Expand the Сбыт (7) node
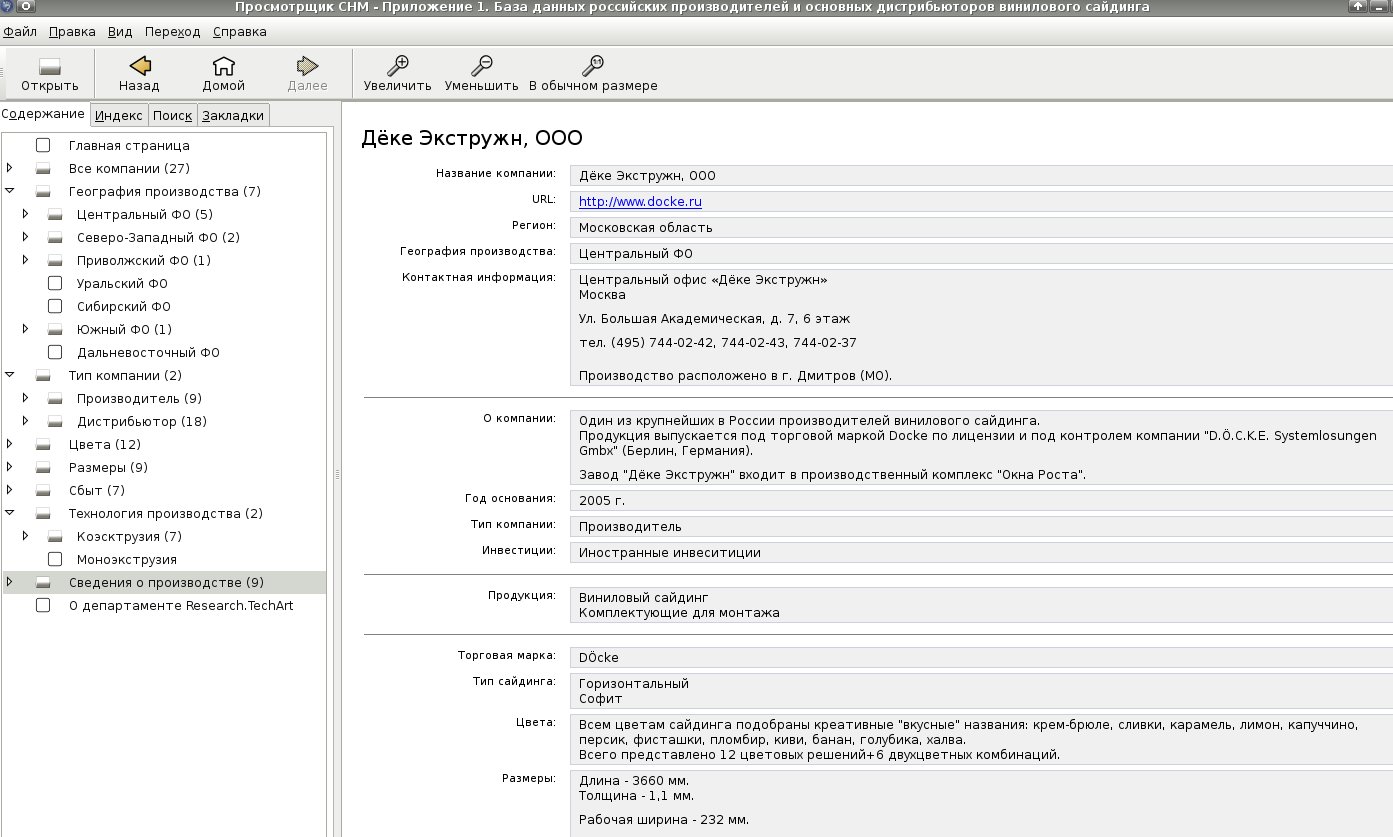 (9, 490)
